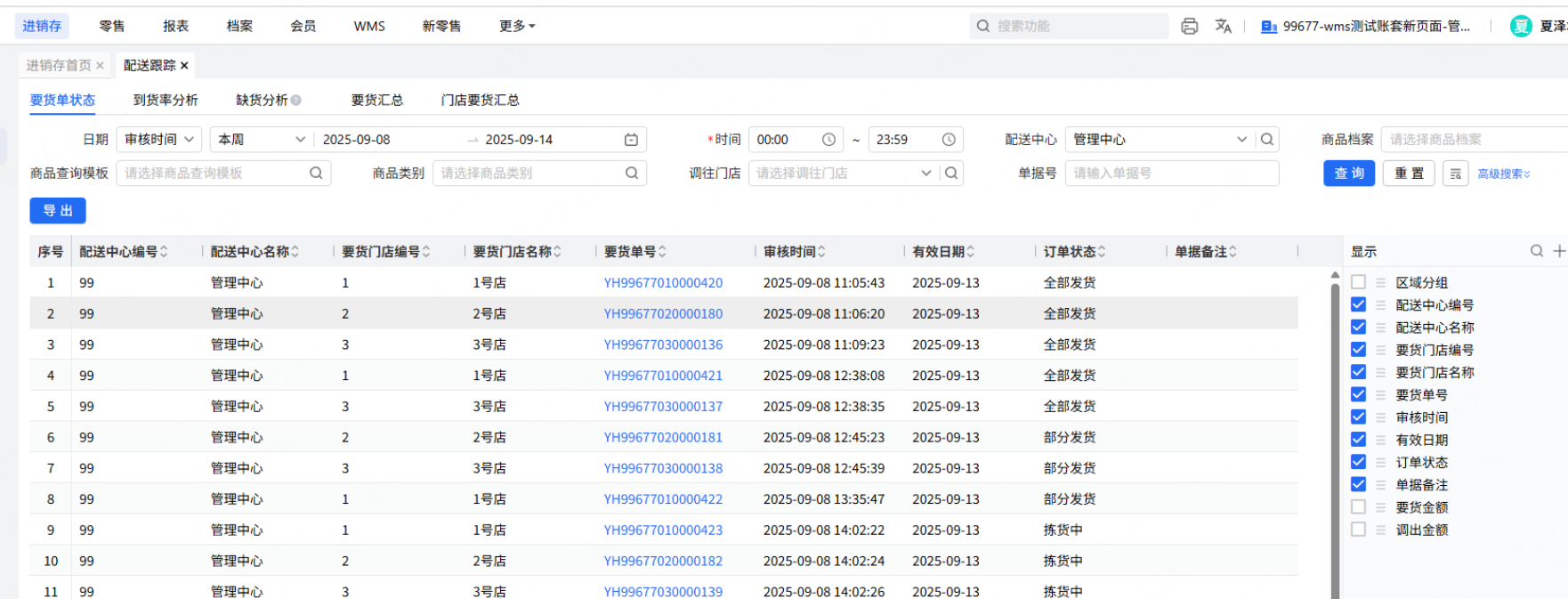This screenshot has height=599, width=1568.
Task: Enable the 区域分组 column checkbox
Action: coord(1358,282)
